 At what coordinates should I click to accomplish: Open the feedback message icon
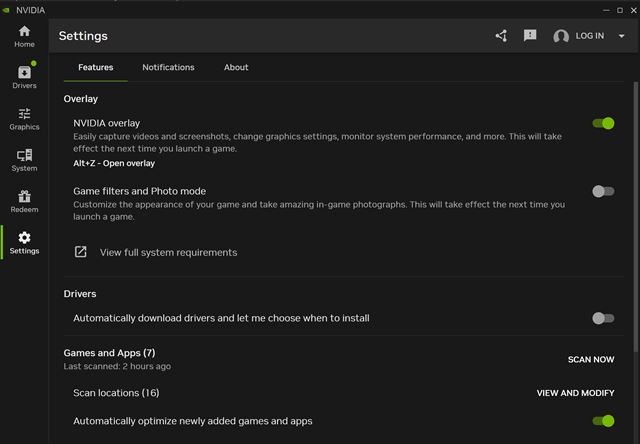(530, 36)
